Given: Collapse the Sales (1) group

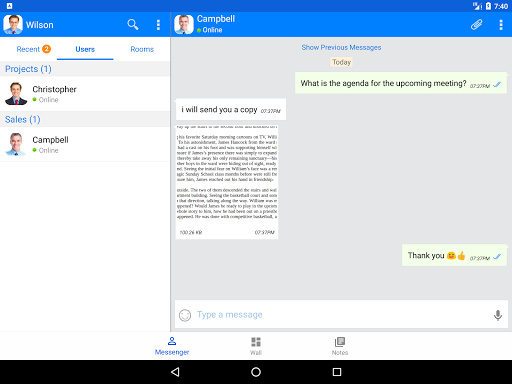Looking at the screenshot, I should click(x=85, y=119).
